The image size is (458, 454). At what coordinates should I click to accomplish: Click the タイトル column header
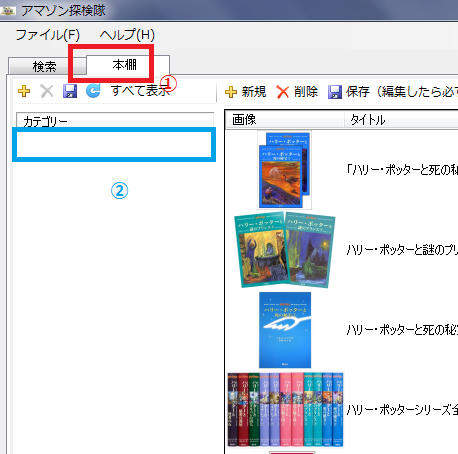(401, 119)
